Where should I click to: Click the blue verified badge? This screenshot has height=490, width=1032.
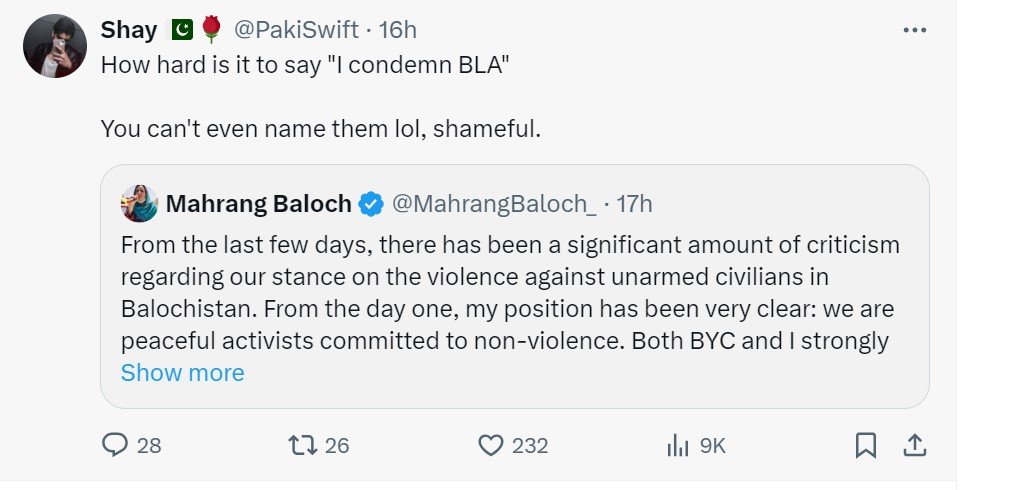pyautogui.click(x=371, y=204)
